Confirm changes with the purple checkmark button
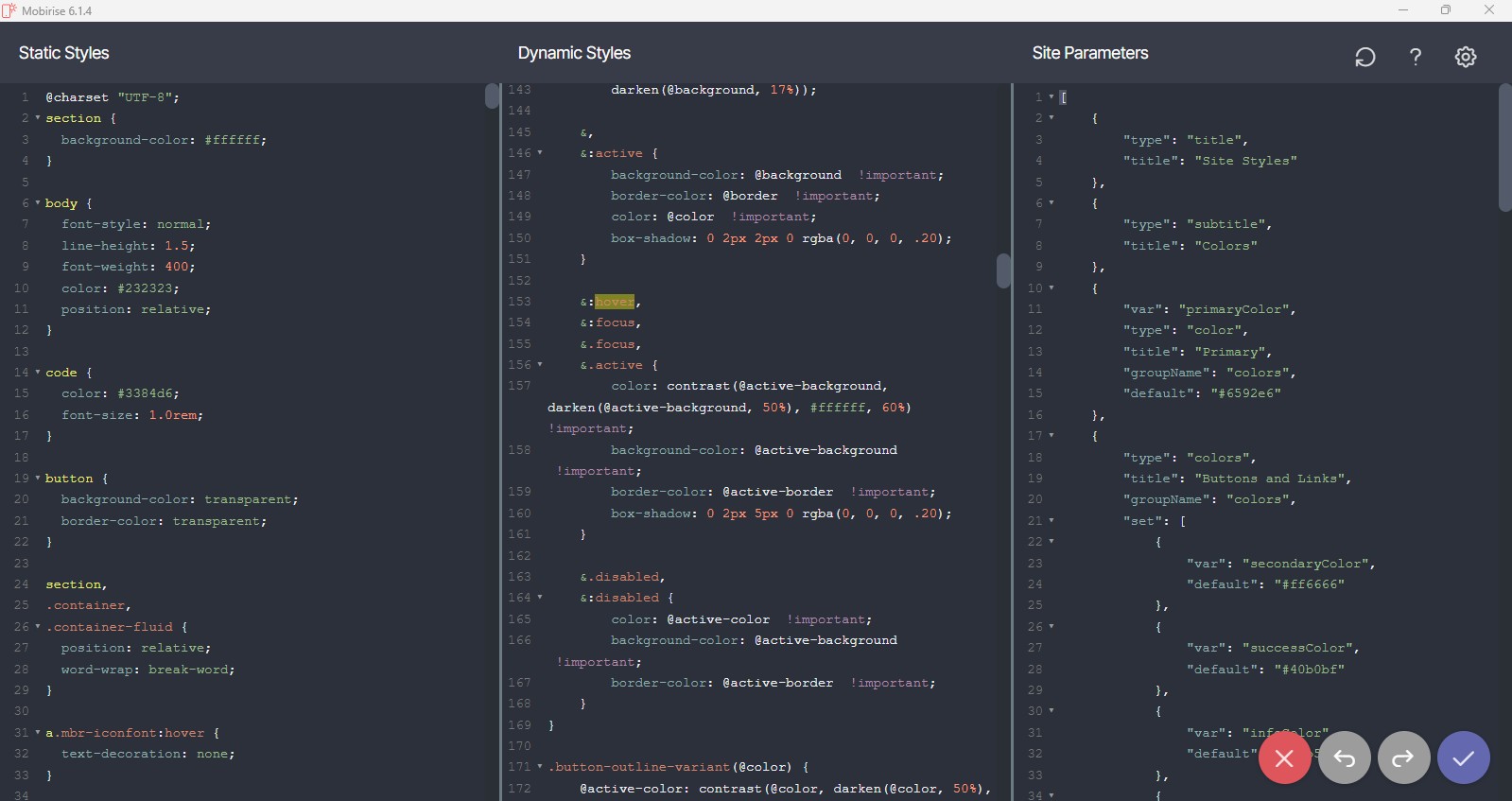The height and width of the screenshot is (801, 1512). click(1463, 757)
